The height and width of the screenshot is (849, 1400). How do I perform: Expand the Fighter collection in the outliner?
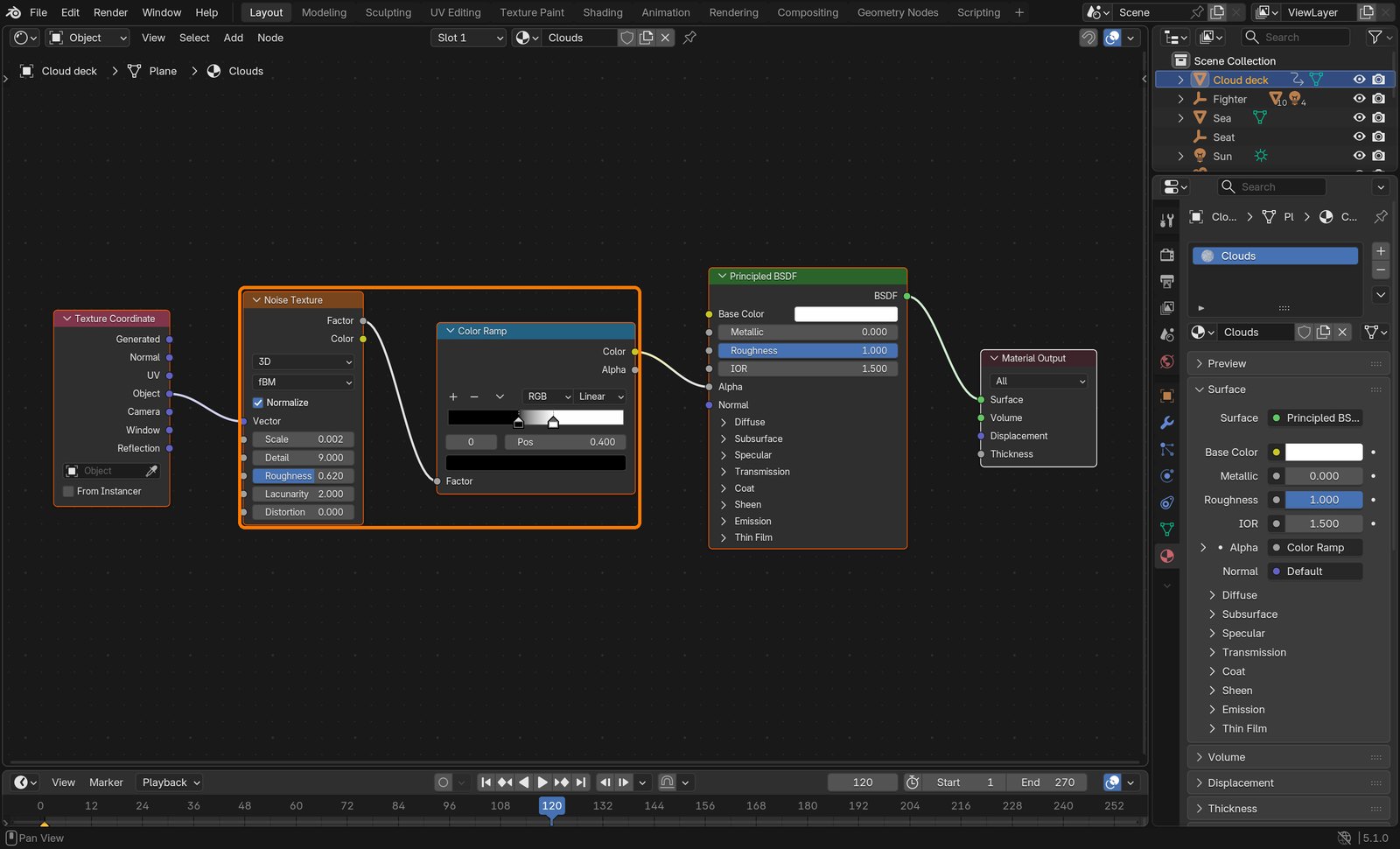pyautogui.click(x=1180, y=99)
